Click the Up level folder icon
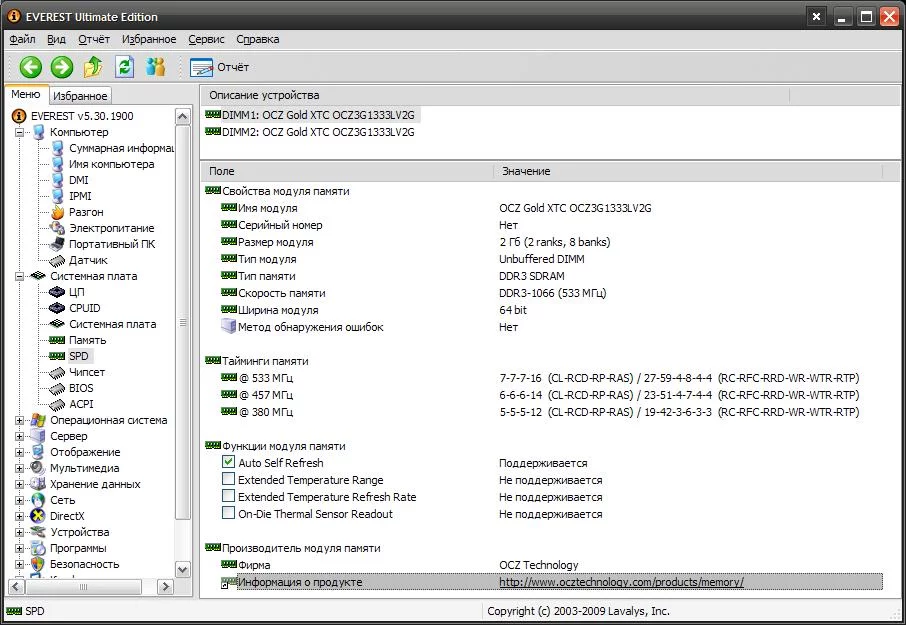The height and width of the screenshot is (625, 906). pos(93,67)
